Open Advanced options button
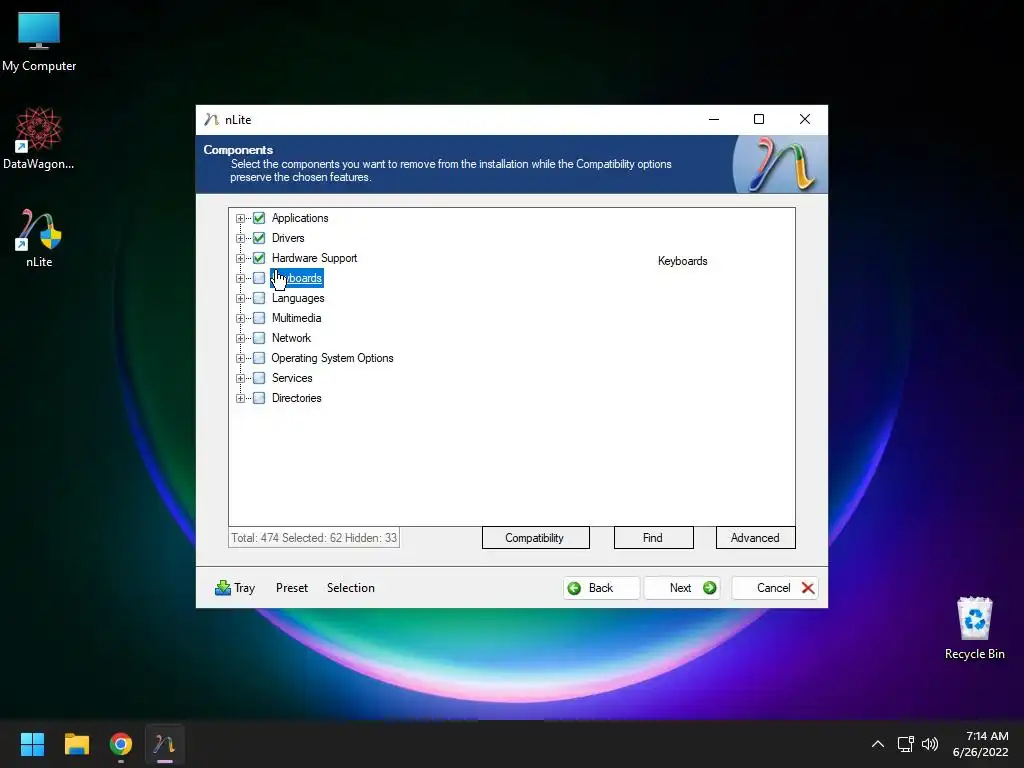 coord(756,538)
